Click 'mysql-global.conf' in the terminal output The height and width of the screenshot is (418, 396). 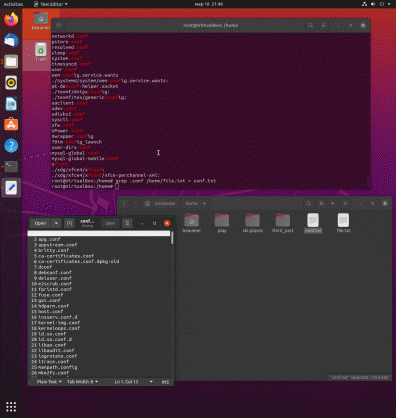tap(75, 153)
